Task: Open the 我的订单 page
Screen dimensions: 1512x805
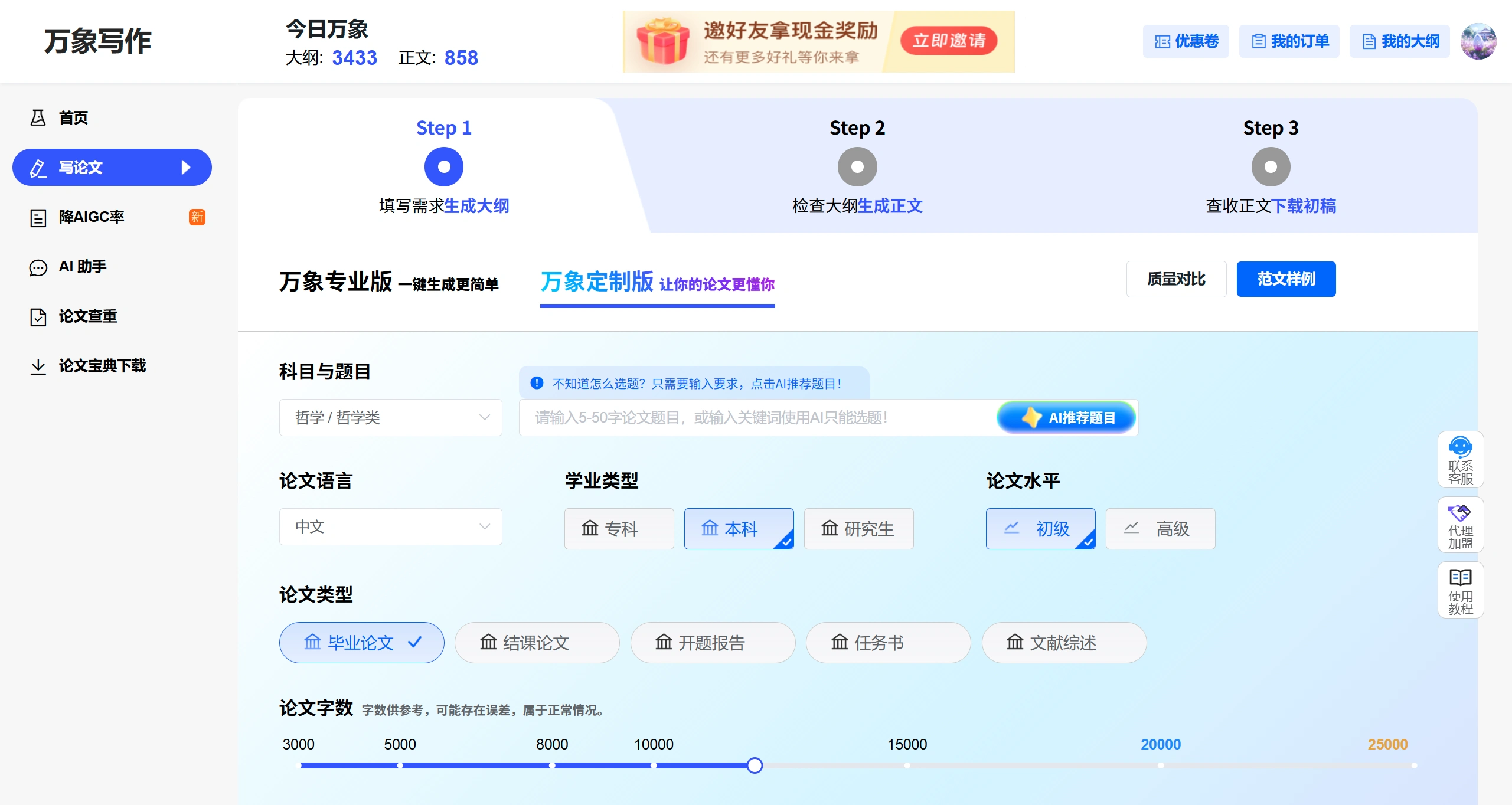Action: click(1289, 41)
